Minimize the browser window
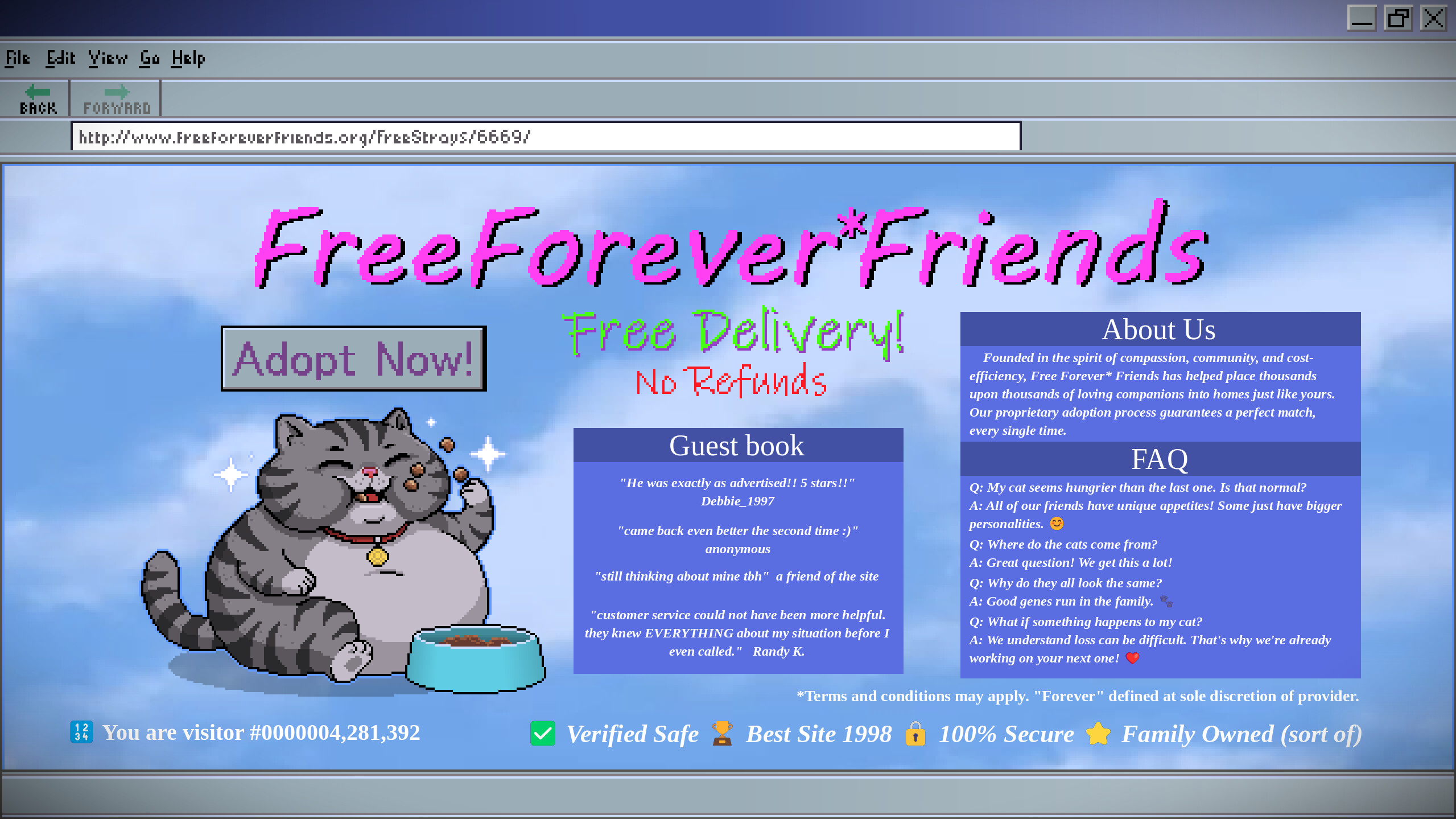The image size is (1456, 819). [x=1362, y=18]
